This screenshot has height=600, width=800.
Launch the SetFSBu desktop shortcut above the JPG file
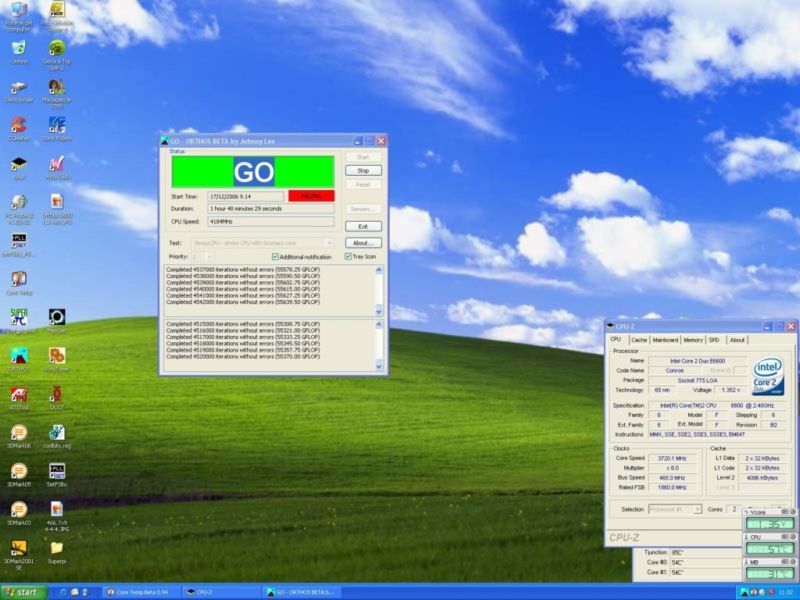tap(57, 471)
